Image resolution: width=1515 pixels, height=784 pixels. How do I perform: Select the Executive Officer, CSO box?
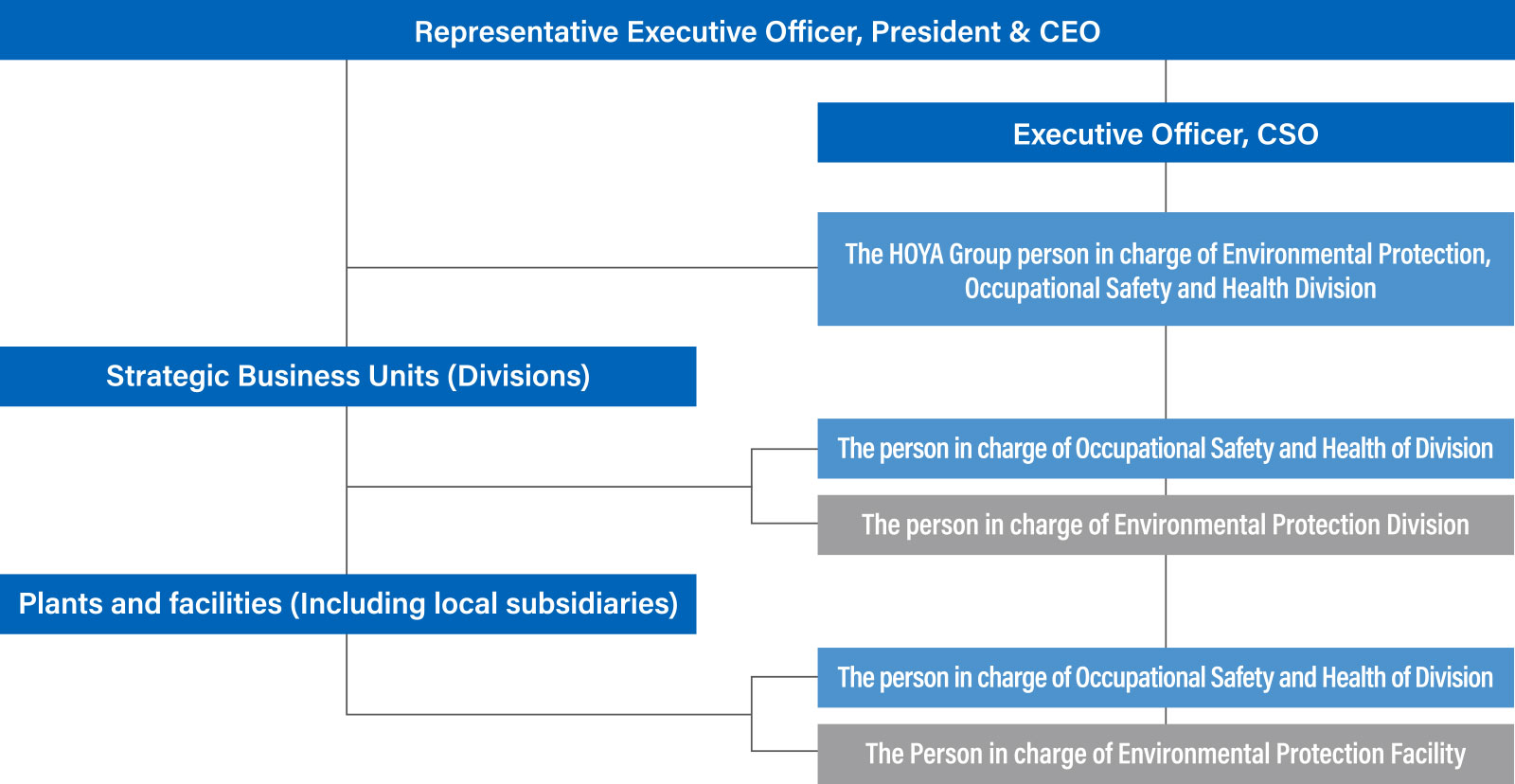[1166, 133]
